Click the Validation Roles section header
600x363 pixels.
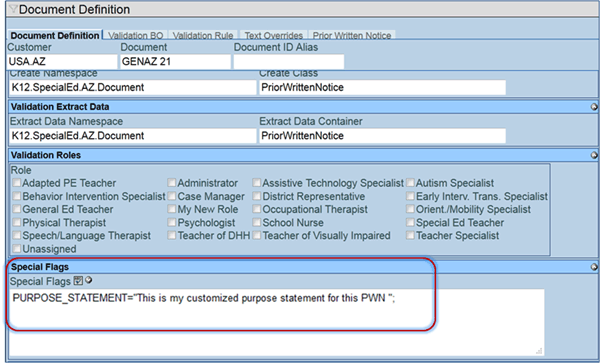click(303, 155)
